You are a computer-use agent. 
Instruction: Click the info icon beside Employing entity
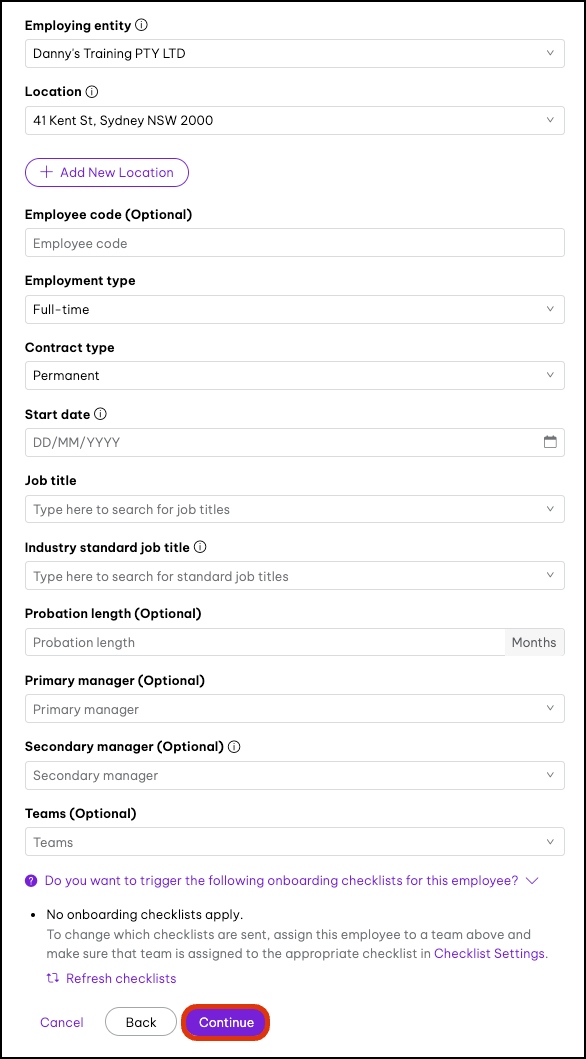pos(141,25)
